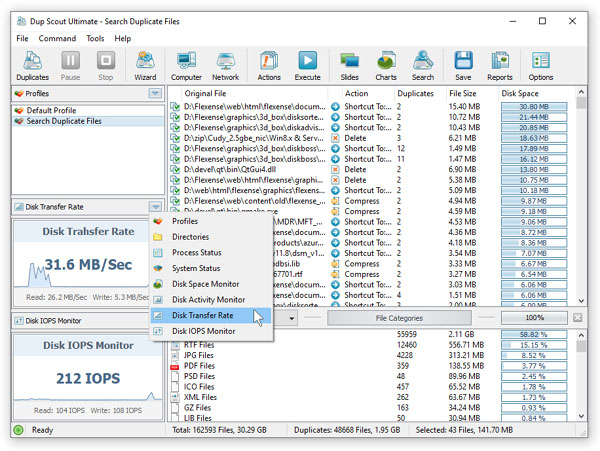Choose Profiles in the panel popup menu
This screenshot has height=451, width=600.
point(211,221)
